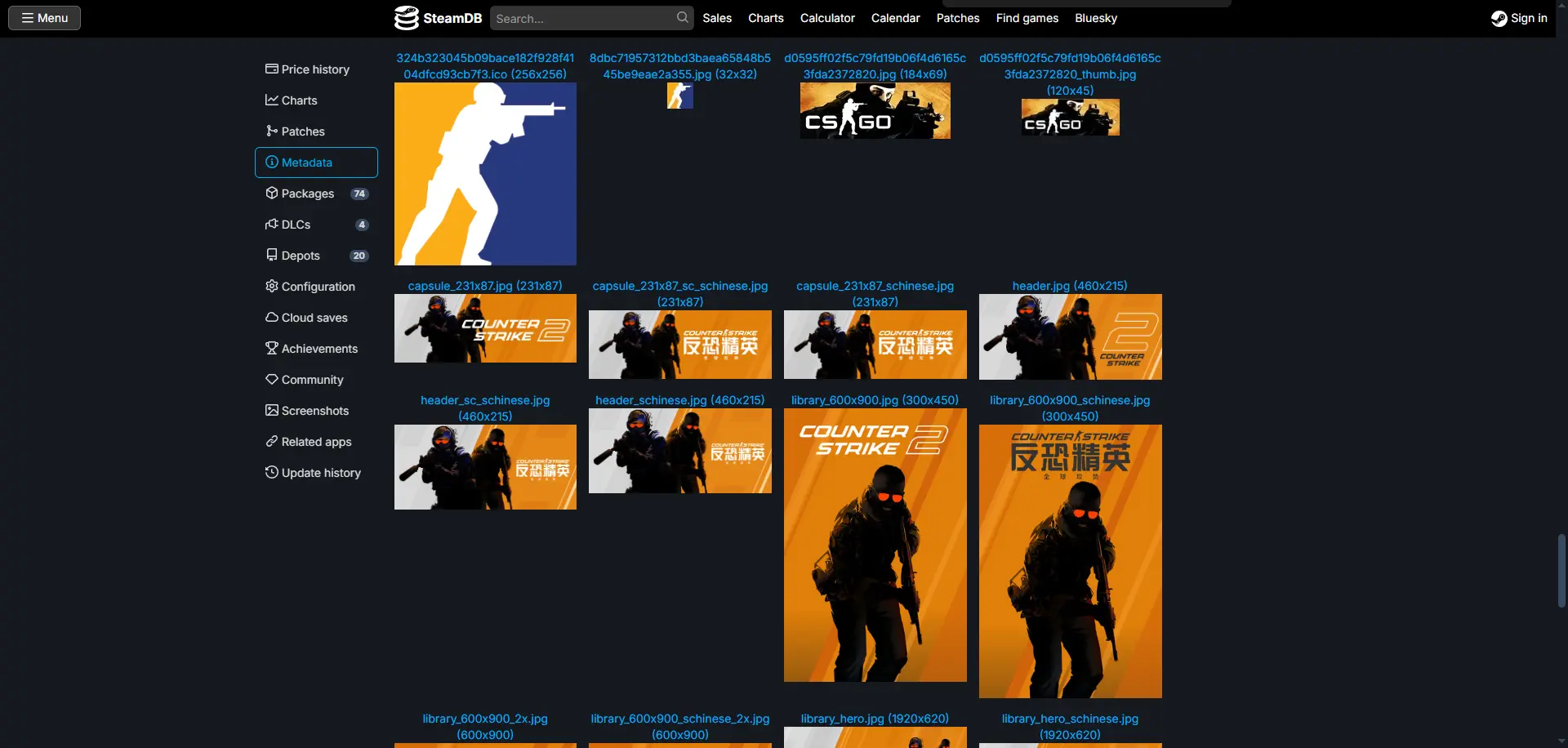The image size is (1568, 748).
Task: Click the Price history sidebar icon
Action: (x=271, y=69)
